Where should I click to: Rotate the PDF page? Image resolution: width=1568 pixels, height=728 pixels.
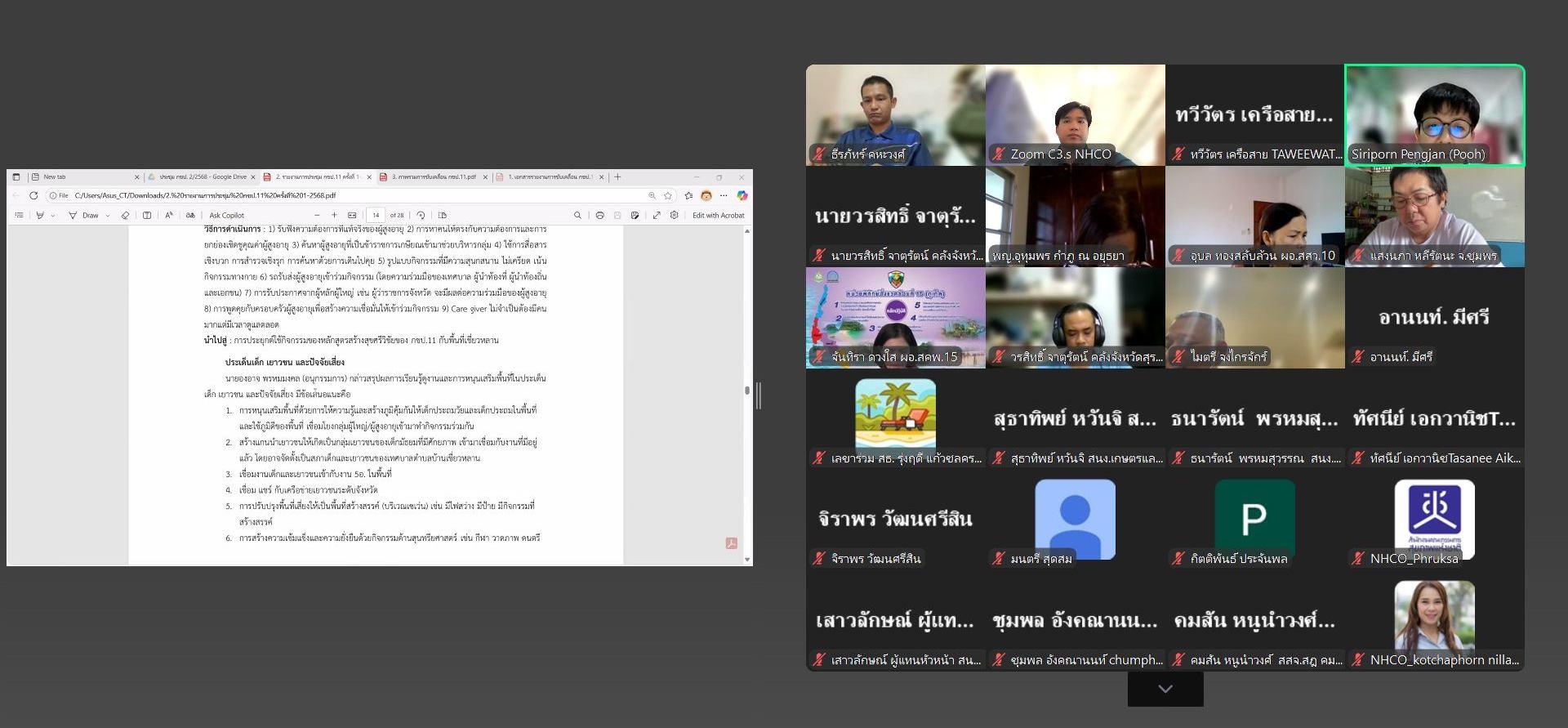pyautogui.click(x=421, y=216)
